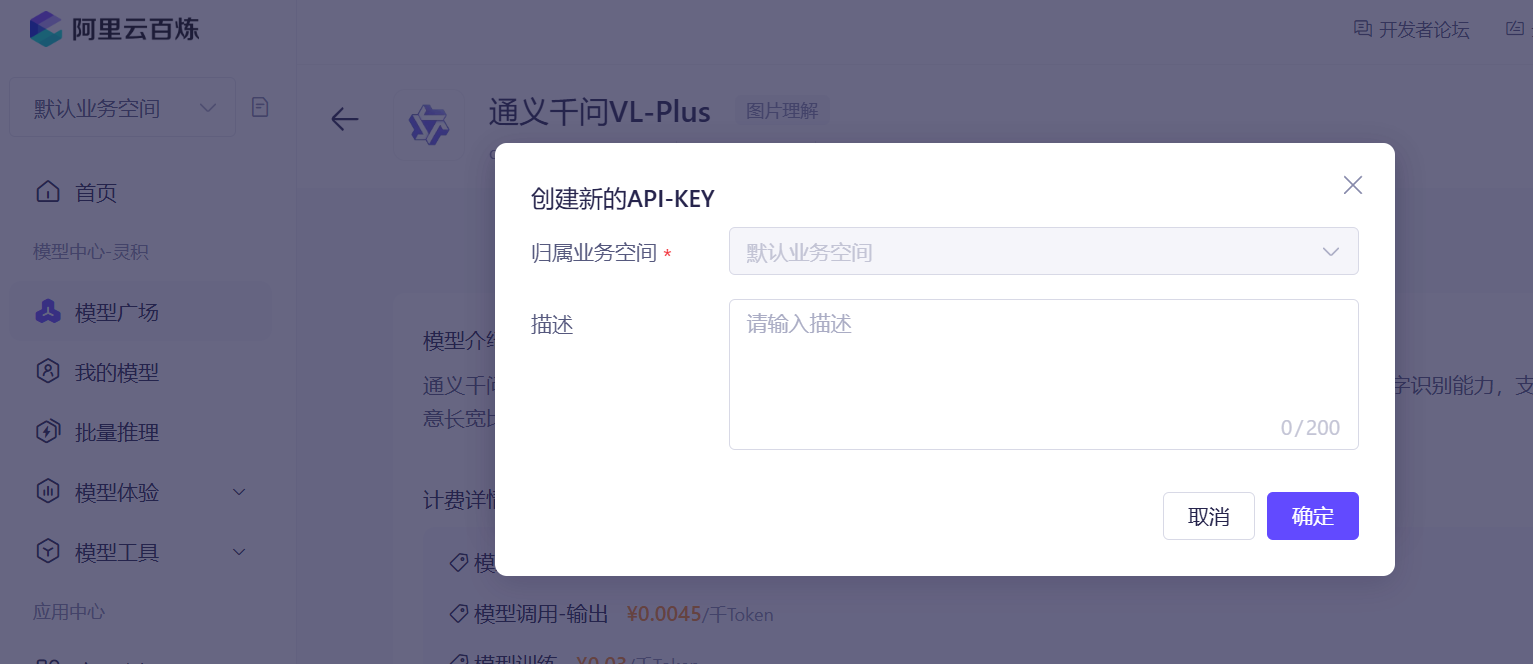
Task: Click the 模型工具 hexagon icon
Action: (47, 552)
